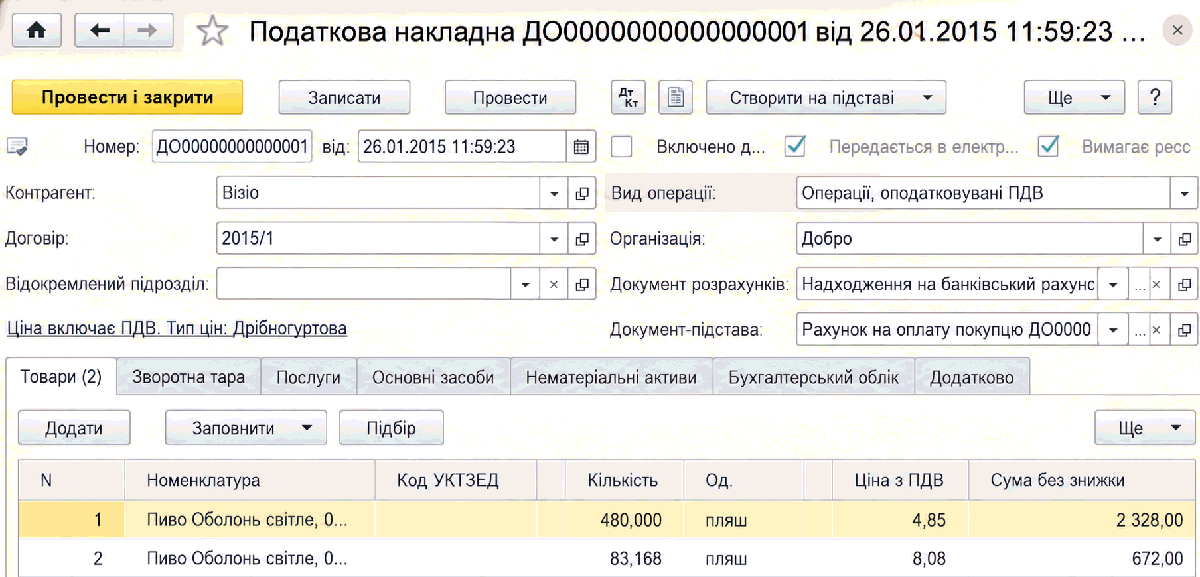Navigate forward with the right arrow
1200x577 pixels.
(x=147, y=31)
